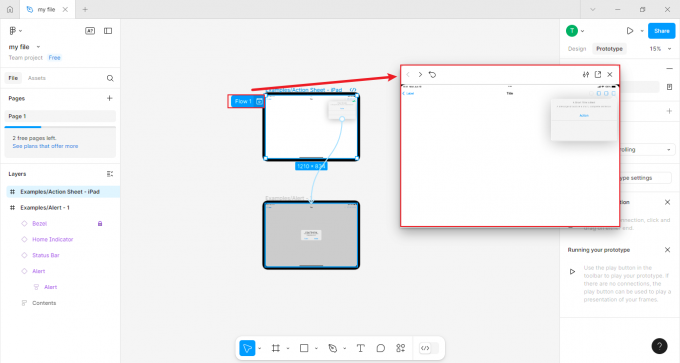Select the Contents layer

point(44,303)
